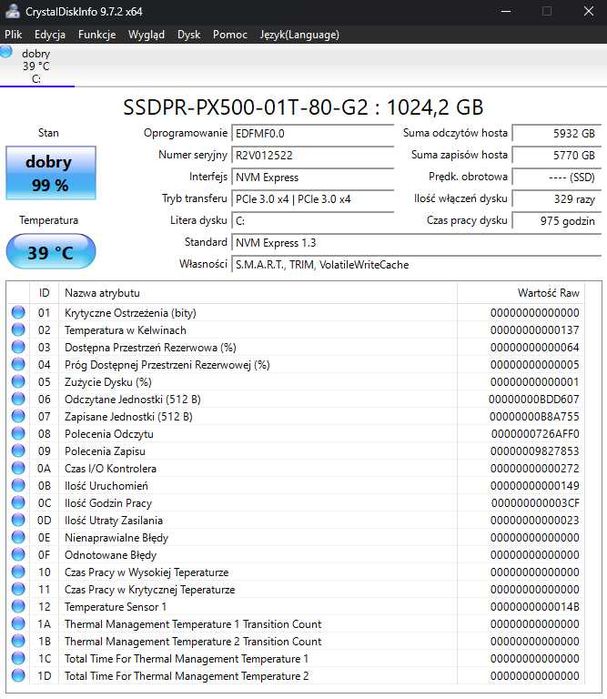
Task: Click the status orb for Czas Pracy w Wysokiej Teperaturze
Action: coord(18,572)
